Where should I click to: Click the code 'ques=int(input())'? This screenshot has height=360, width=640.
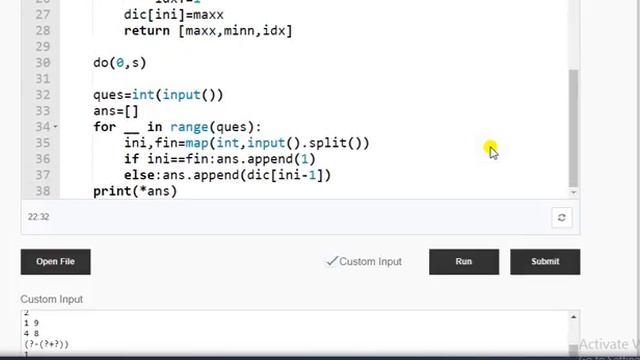158,95
